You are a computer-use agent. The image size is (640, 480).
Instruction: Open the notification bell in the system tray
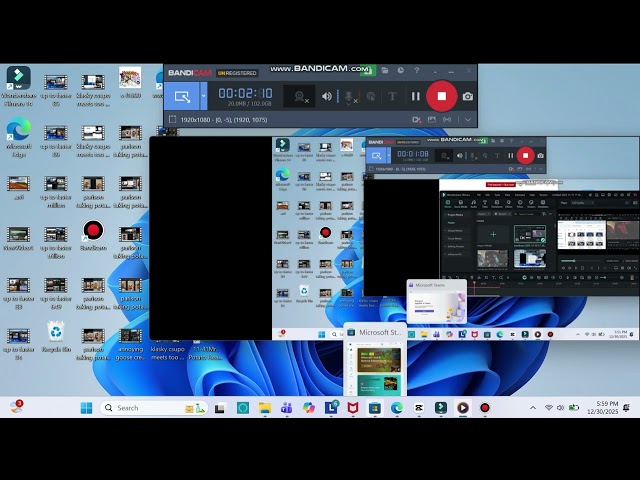(626, 407)
